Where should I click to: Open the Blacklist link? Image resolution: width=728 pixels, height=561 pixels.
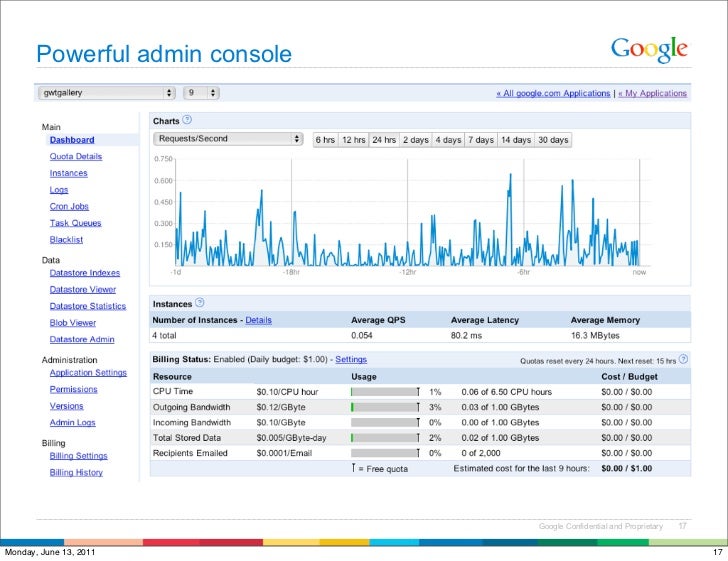(x=66, y=240)
